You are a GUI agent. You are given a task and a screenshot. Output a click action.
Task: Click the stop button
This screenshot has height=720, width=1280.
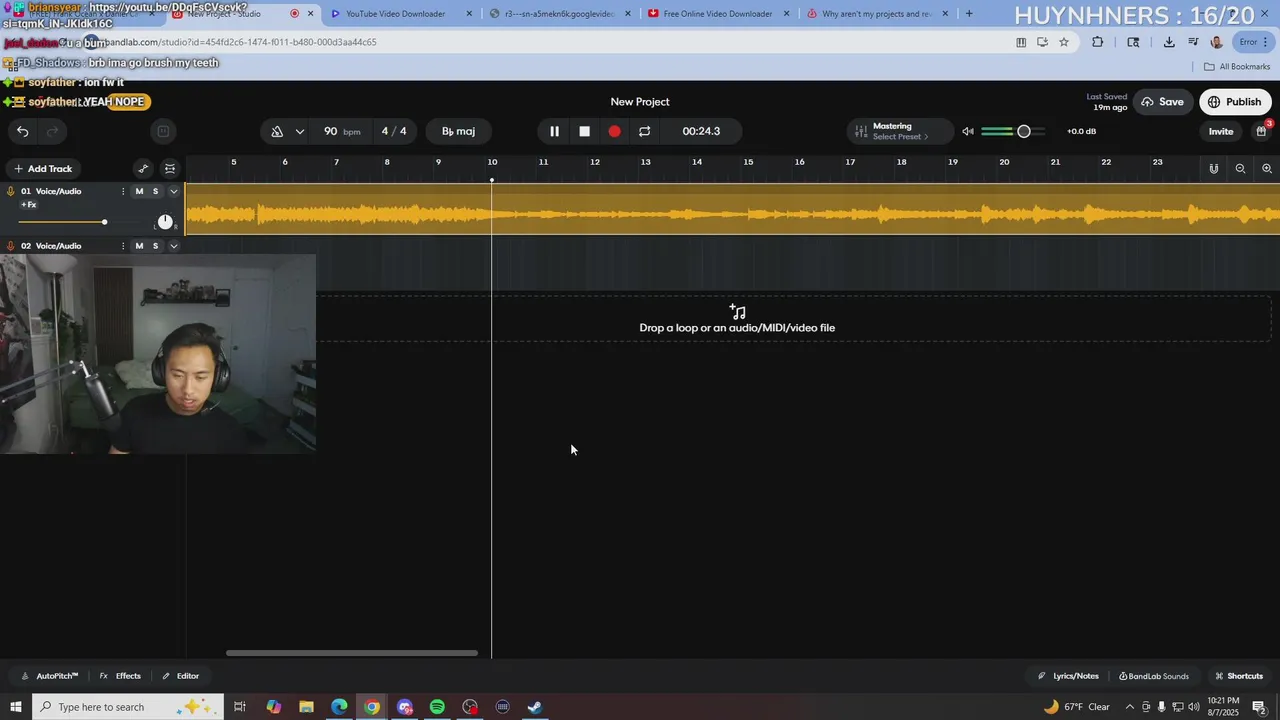pos(584,131)
